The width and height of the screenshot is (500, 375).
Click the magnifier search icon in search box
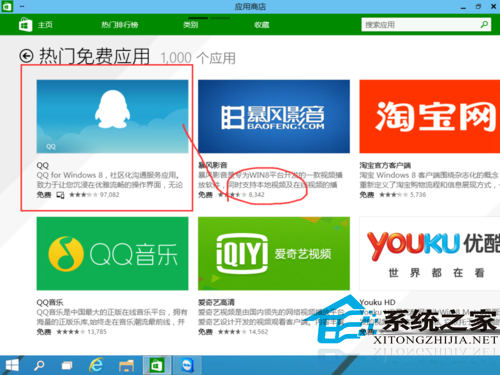pyautogui.click(x=484, y=24)
